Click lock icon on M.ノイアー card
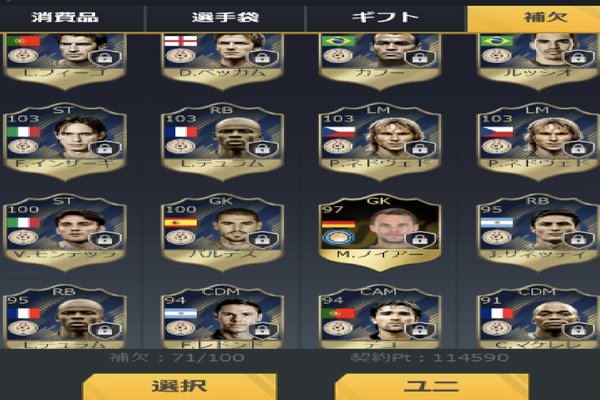Screen dimensions: 600x400 420,240
